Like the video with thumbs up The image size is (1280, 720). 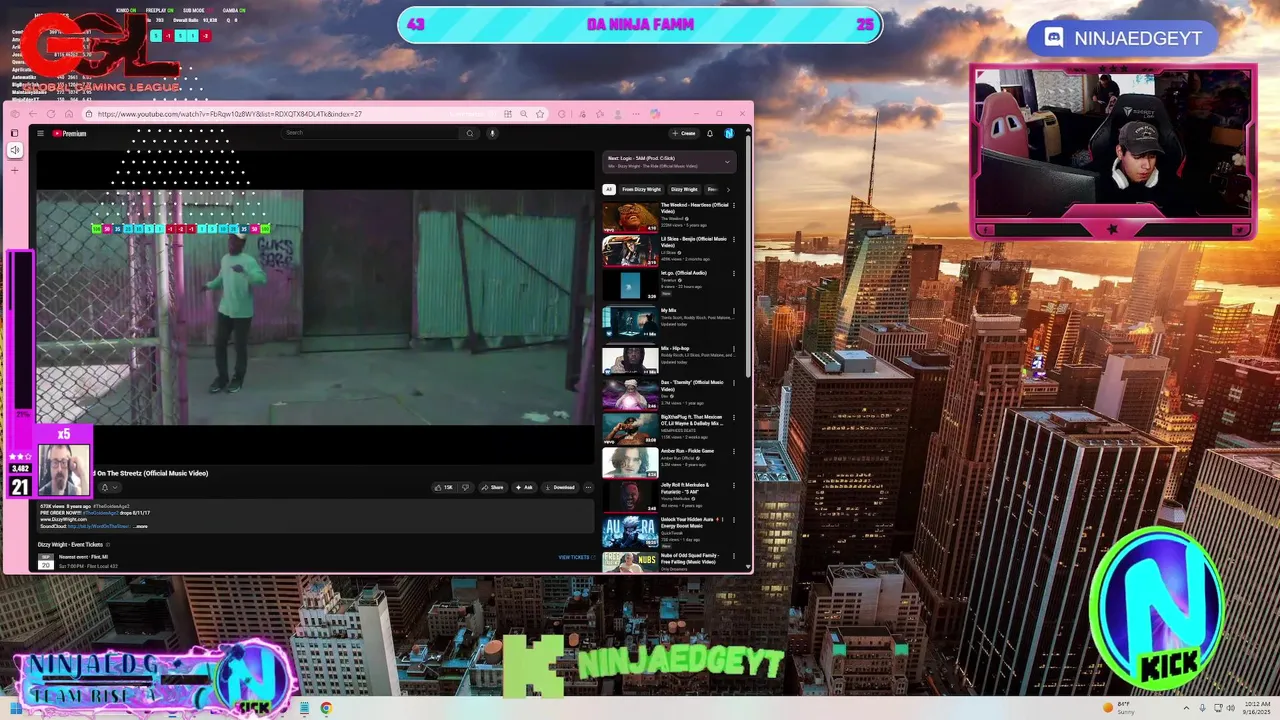[x=442, y=487]
